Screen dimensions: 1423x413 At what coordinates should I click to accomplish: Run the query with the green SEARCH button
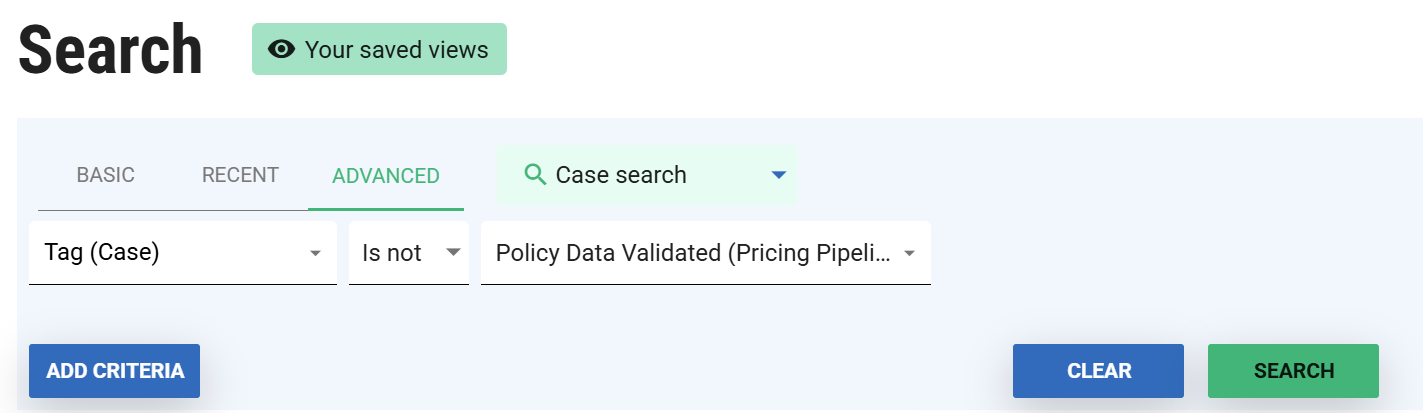(1293, 371)
